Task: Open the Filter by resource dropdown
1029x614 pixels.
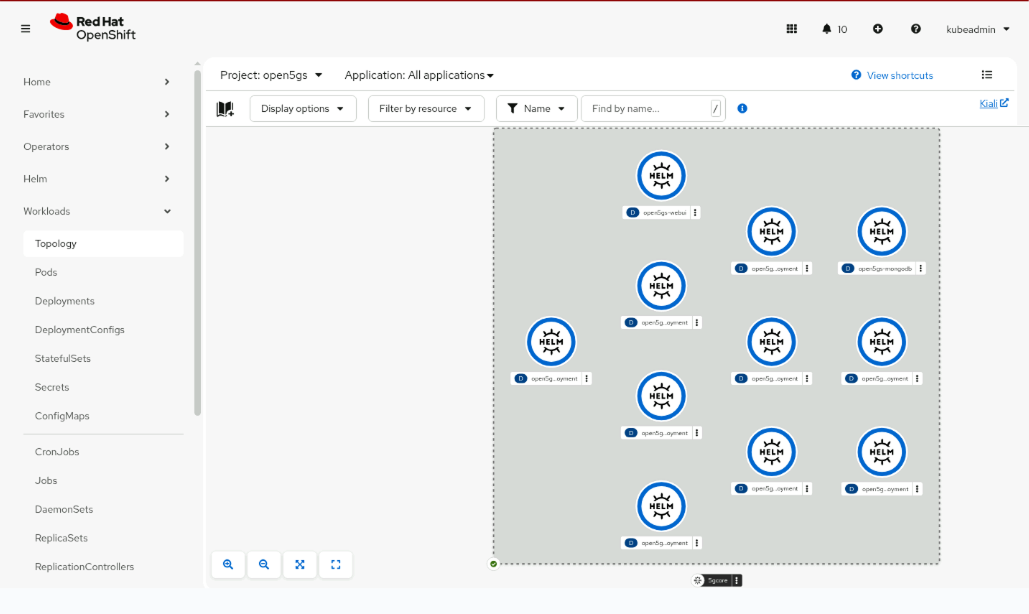Action: coord(426,108)
